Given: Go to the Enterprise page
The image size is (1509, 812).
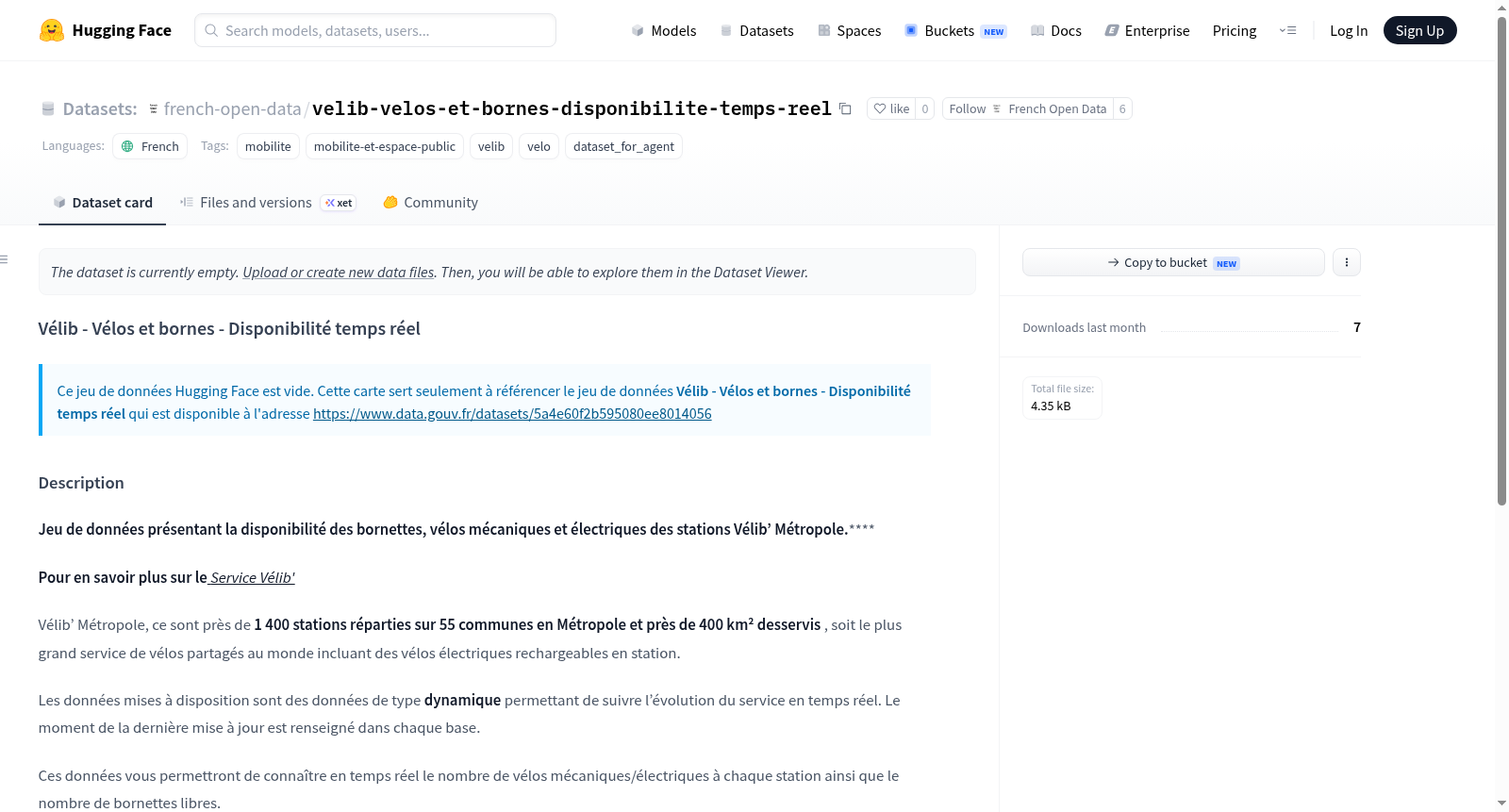Looking at the screenshot, I should (x=1147, y=30).
